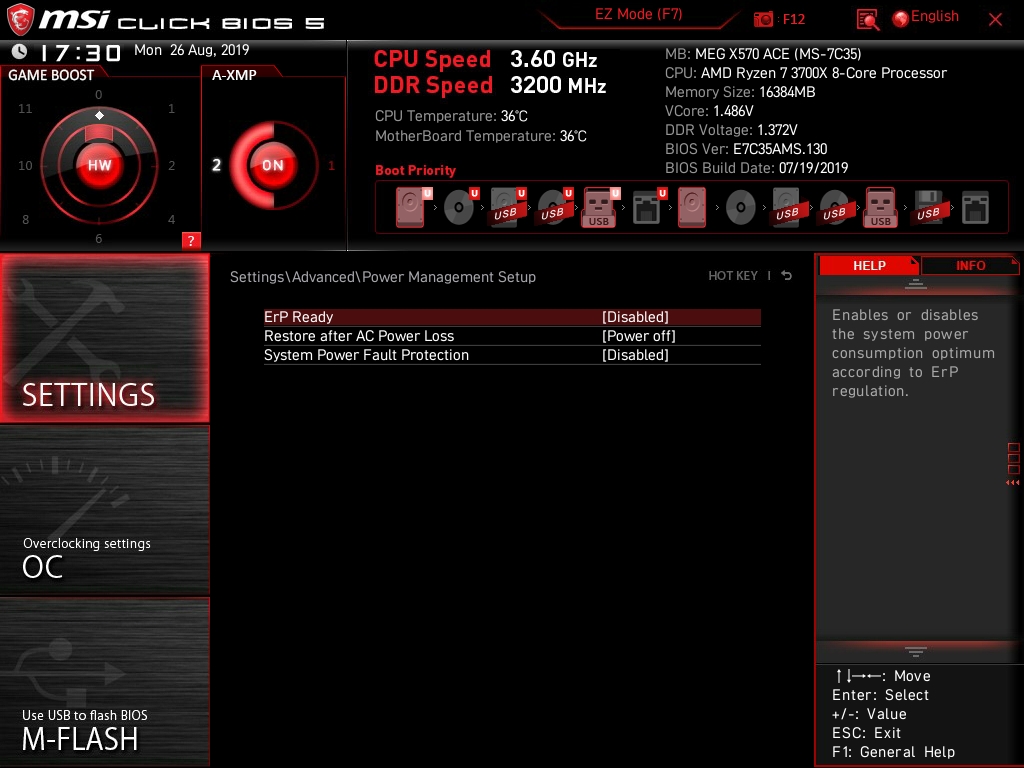Image resolution: width=1024 pixels, height=768 pixels.
Task: Select UEFI USB hard disk boot icon
Action: (507, 207)
